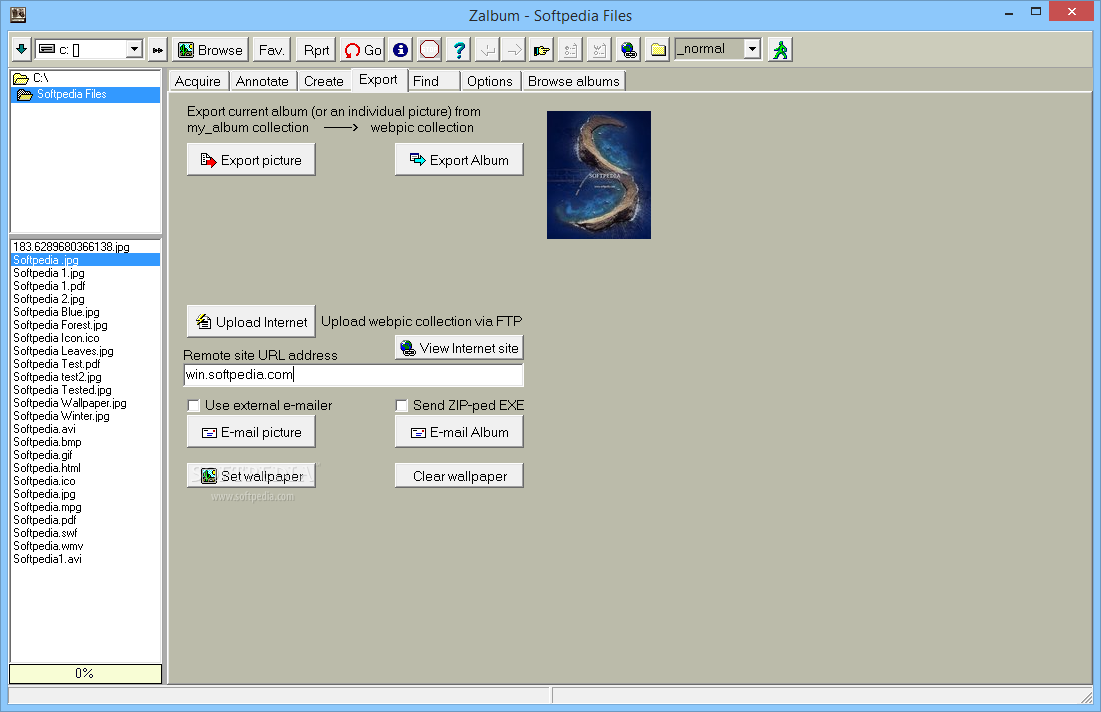Open help via question mark icon
The image size is (1101, 712).
coord(459,50)
